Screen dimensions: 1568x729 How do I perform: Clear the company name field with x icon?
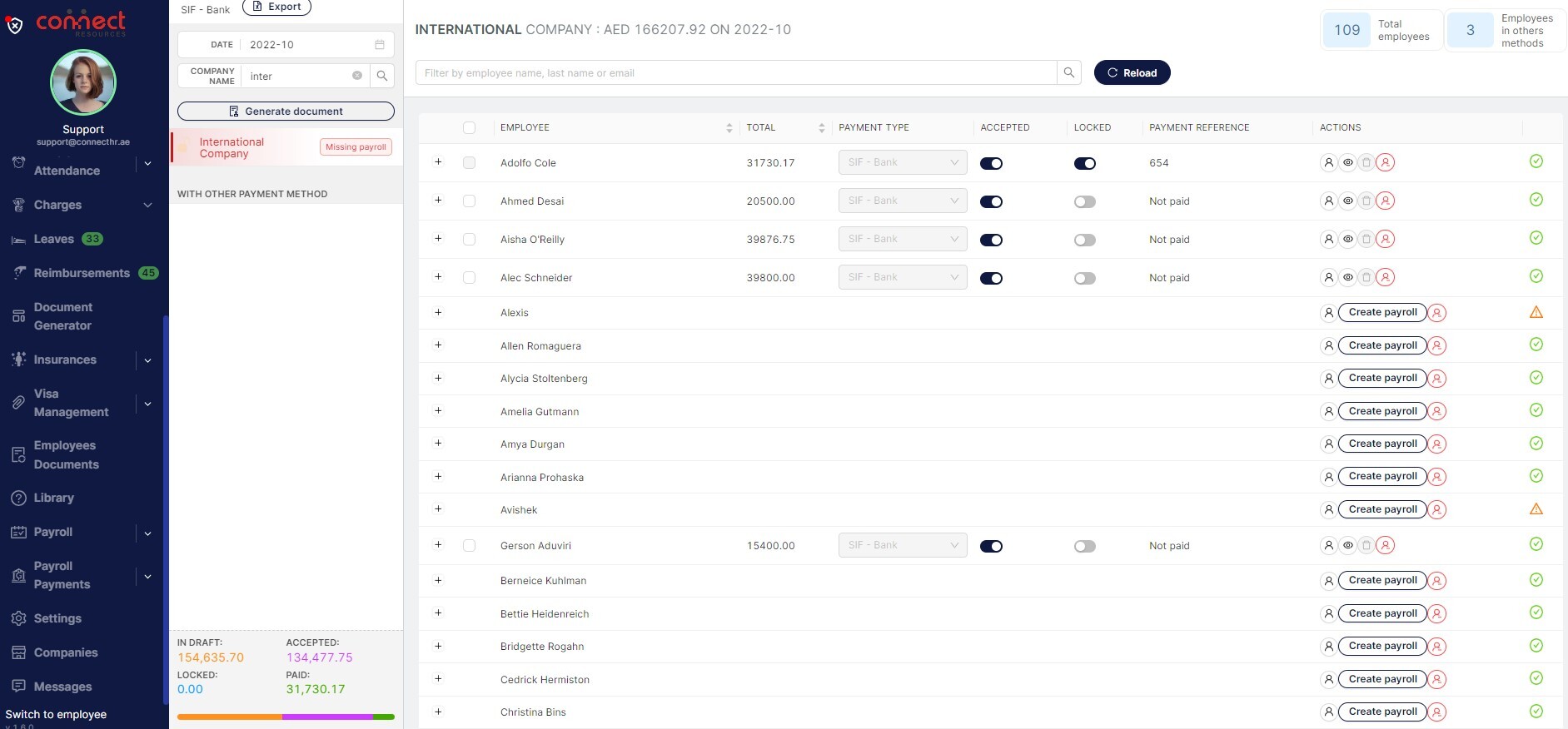(357, 76)
